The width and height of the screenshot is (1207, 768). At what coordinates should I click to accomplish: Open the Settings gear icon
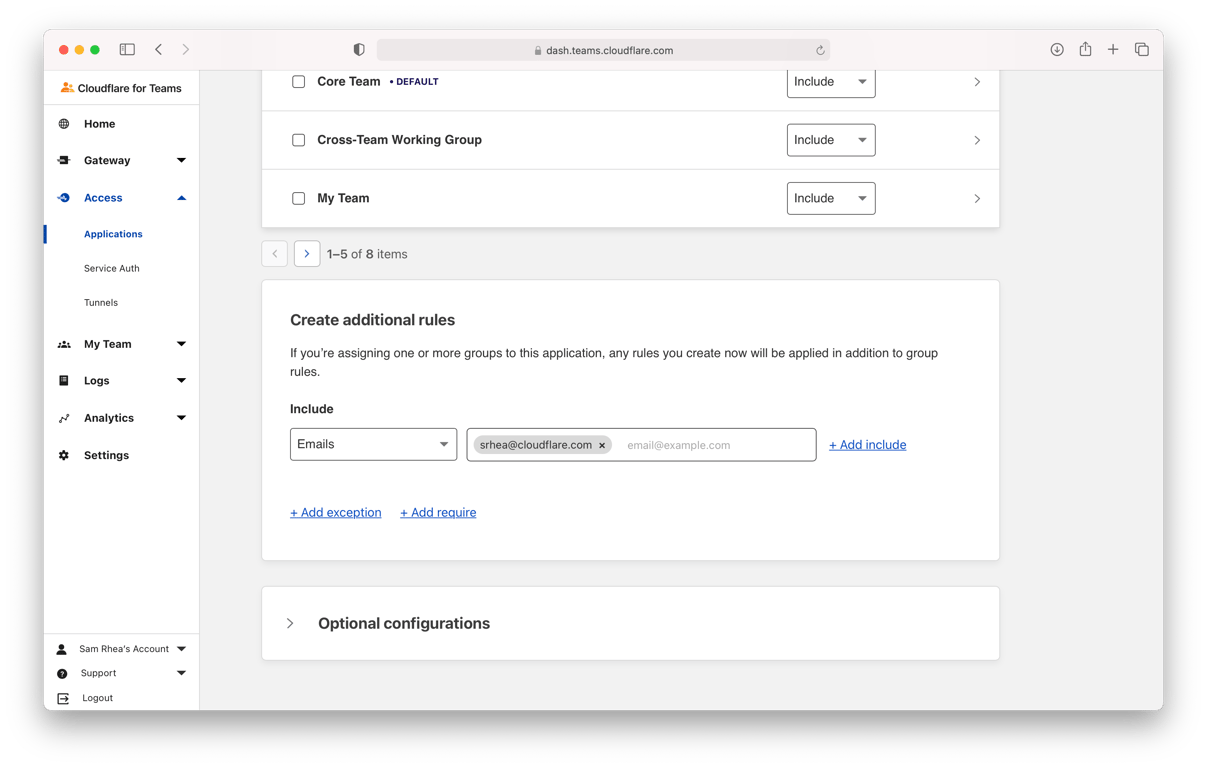64,455
